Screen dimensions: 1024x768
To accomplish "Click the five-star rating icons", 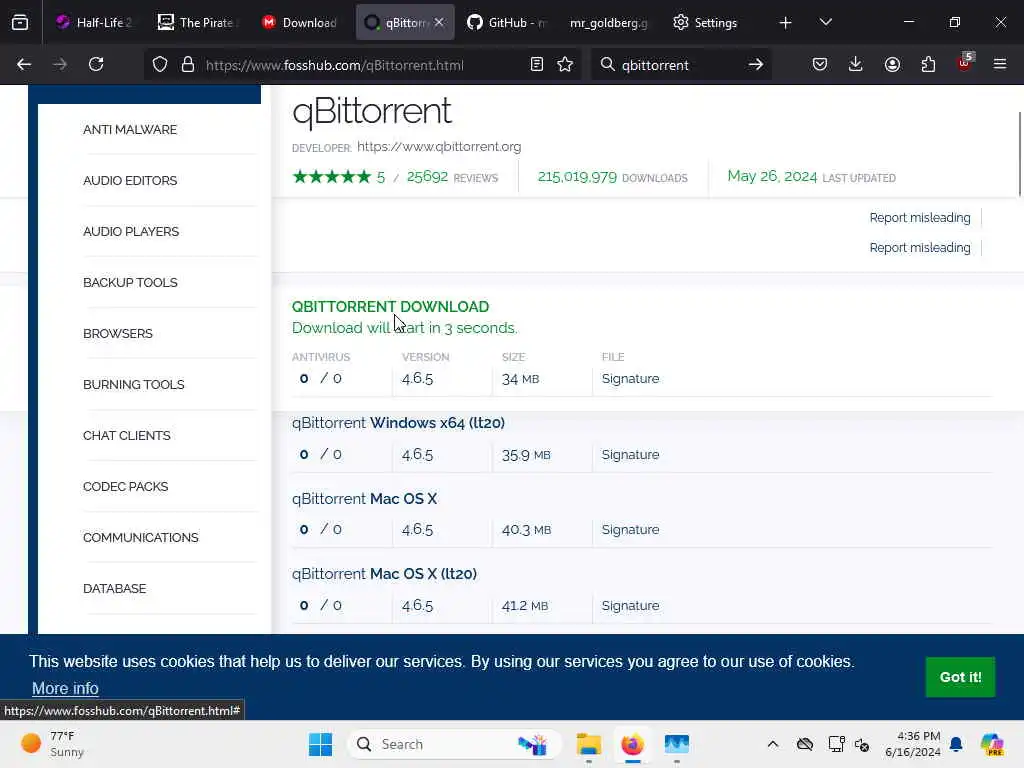I will (x=332, y=176).
